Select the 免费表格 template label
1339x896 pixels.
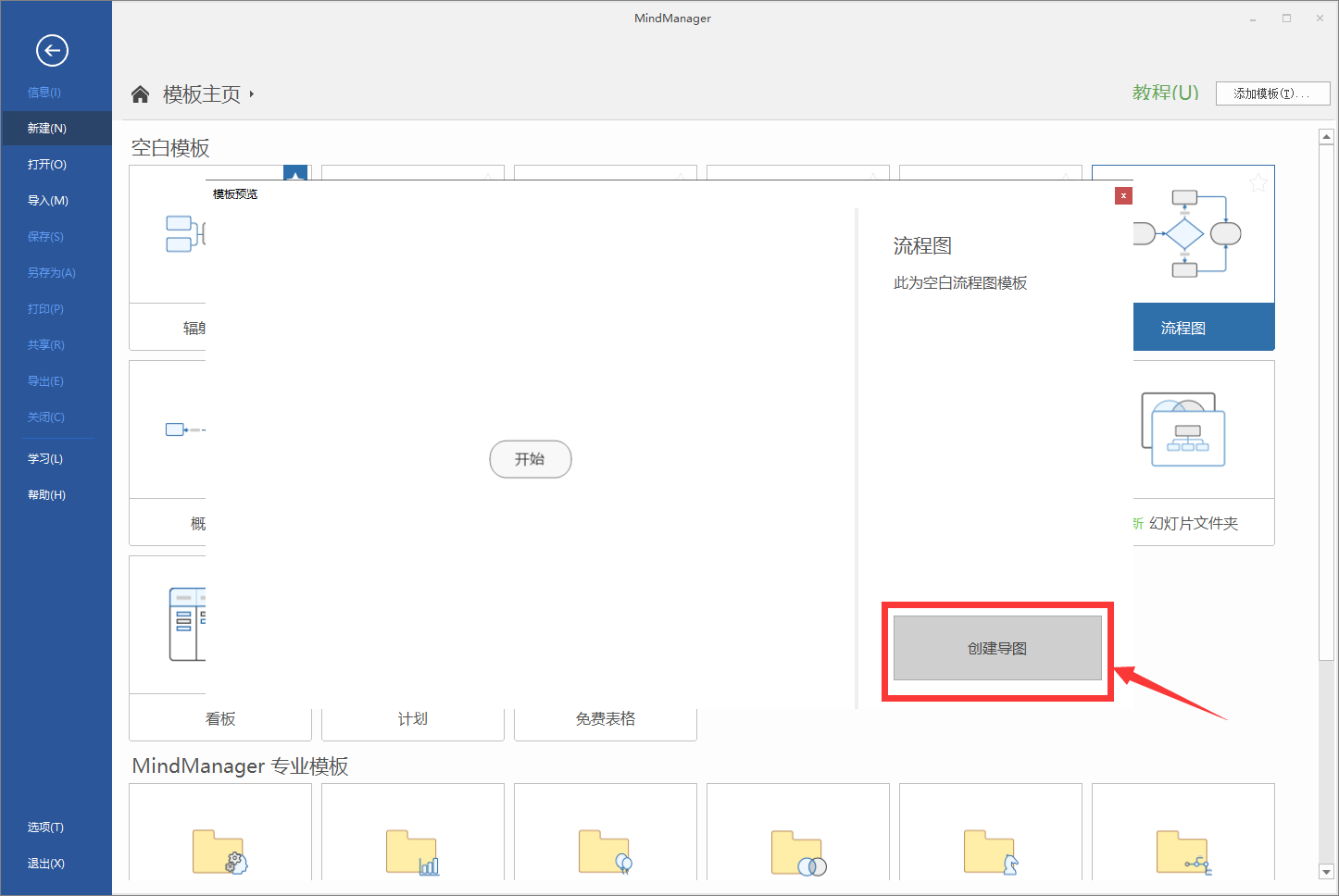606,719
